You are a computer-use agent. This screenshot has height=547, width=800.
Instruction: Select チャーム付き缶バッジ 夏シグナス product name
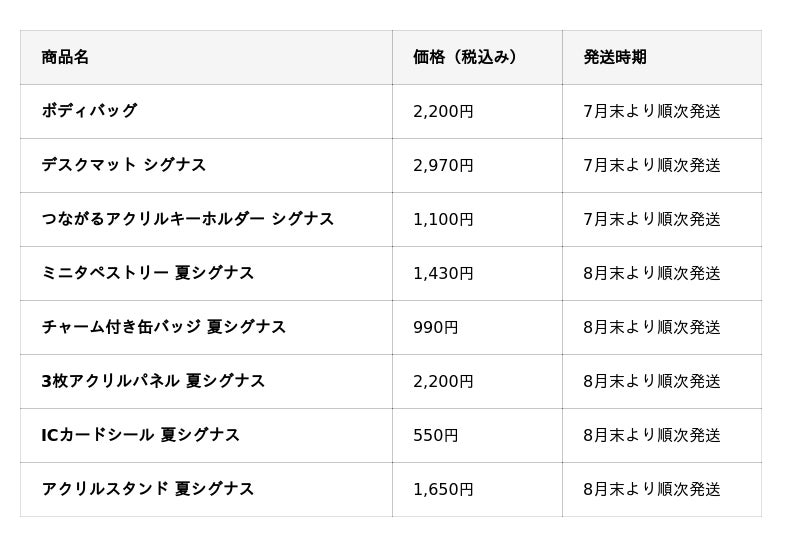(164, 327)
